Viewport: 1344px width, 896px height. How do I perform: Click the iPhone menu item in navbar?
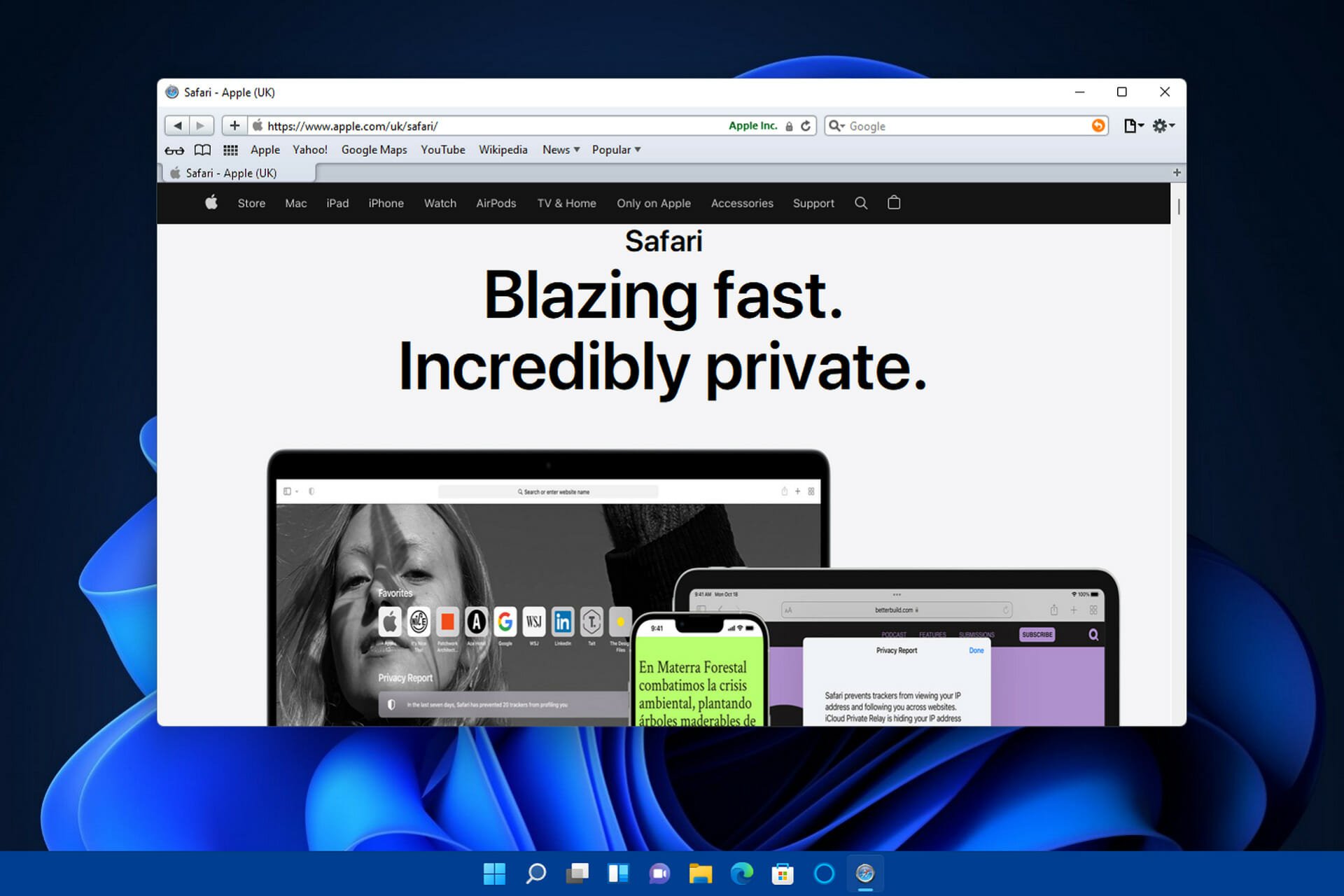pos(385,204)
